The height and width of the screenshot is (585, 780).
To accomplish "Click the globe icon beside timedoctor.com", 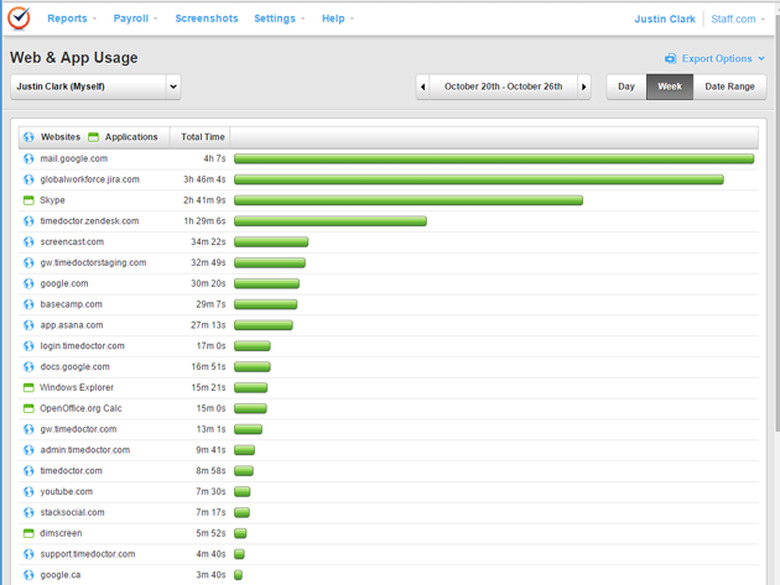I will [x=29, y=471].
